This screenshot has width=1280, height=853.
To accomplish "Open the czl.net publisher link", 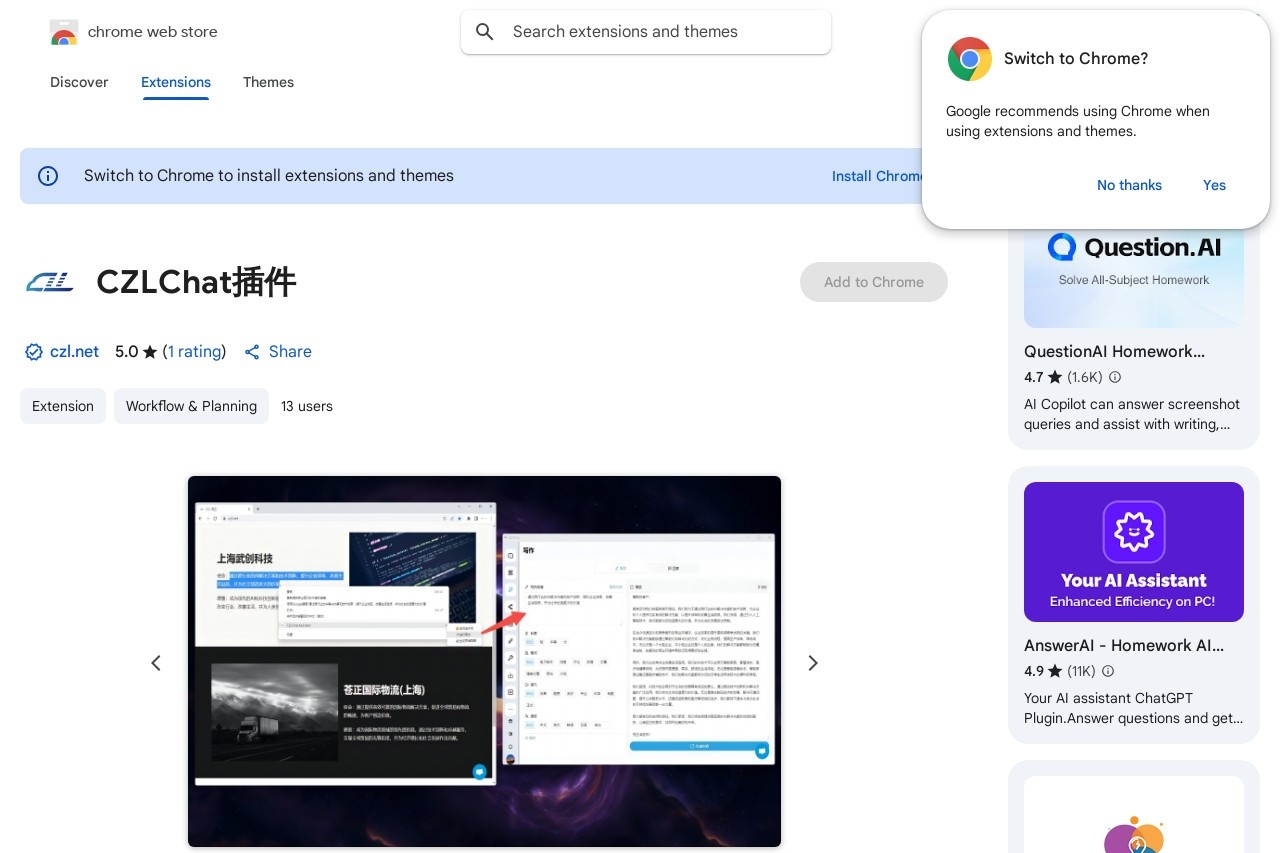I will click(x=75, y=352).
